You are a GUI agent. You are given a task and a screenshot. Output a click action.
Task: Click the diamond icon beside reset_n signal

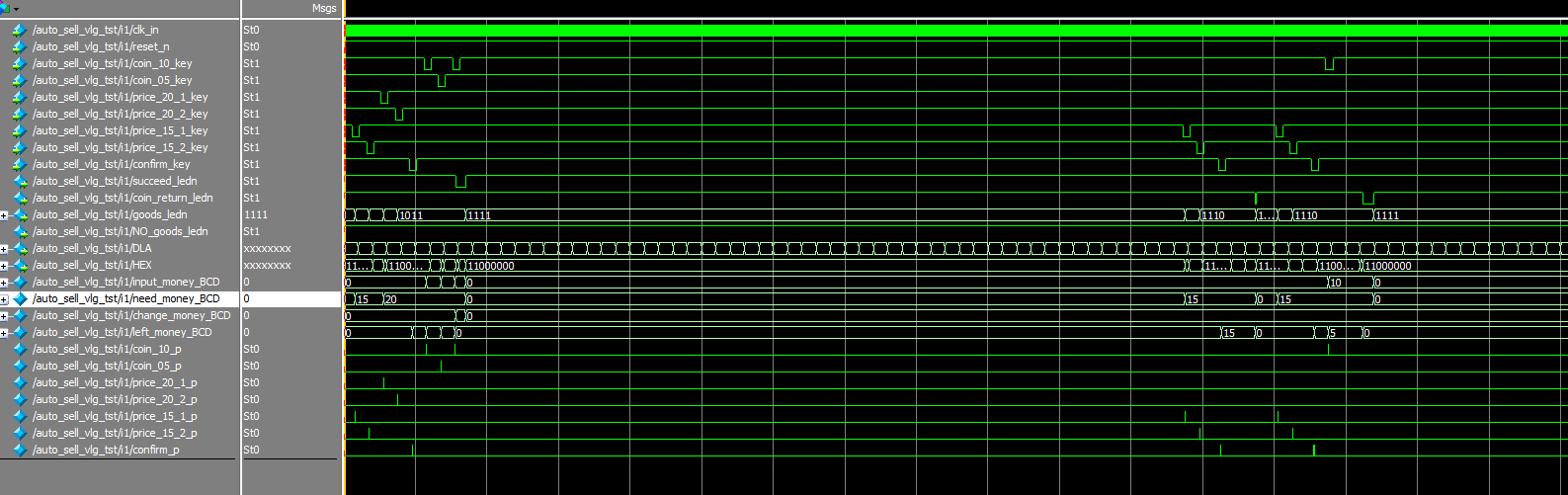click(19, 46)
